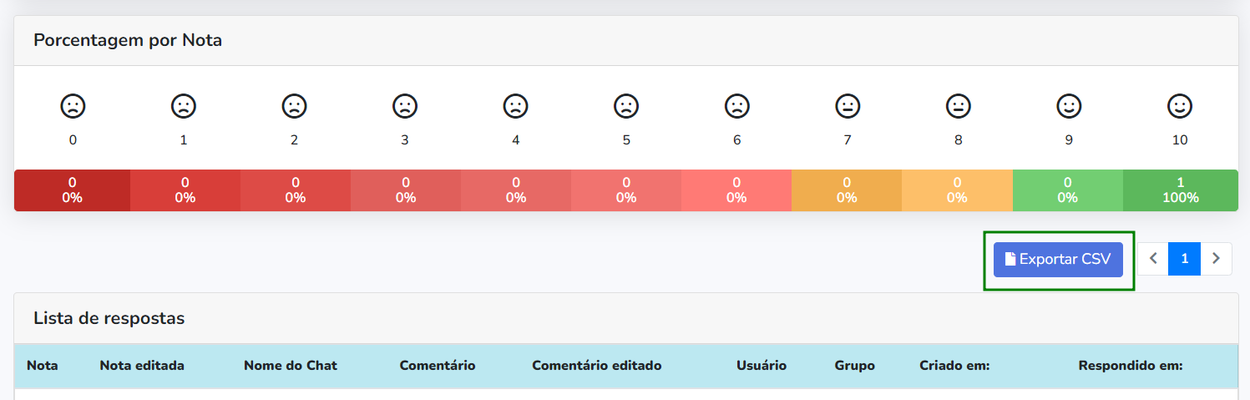
Task: Select the happy face icon for score 10
Action: pyautogui.click(x=1180, y=105)
